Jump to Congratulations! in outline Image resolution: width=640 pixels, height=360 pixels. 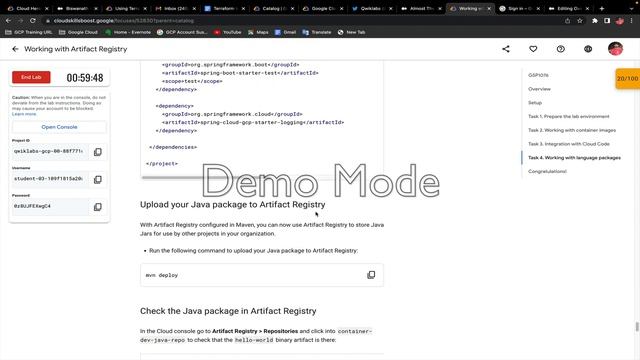(x=547, y=171)
